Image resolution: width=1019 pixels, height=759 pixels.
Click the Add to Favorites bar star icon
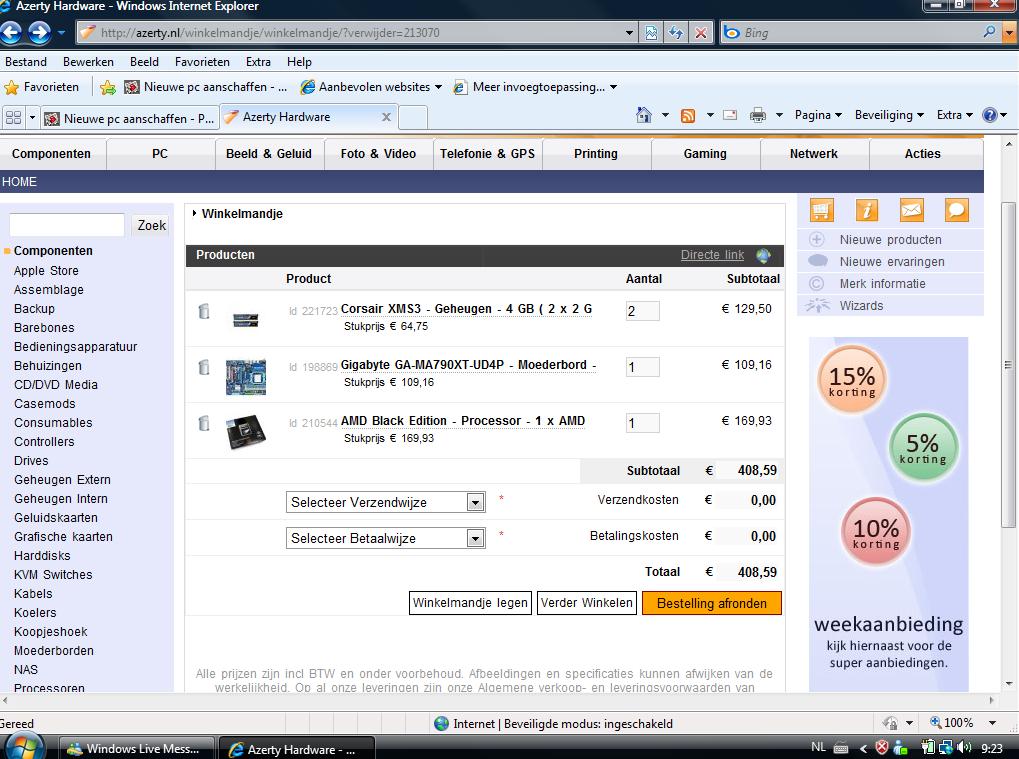coord(108,87)
